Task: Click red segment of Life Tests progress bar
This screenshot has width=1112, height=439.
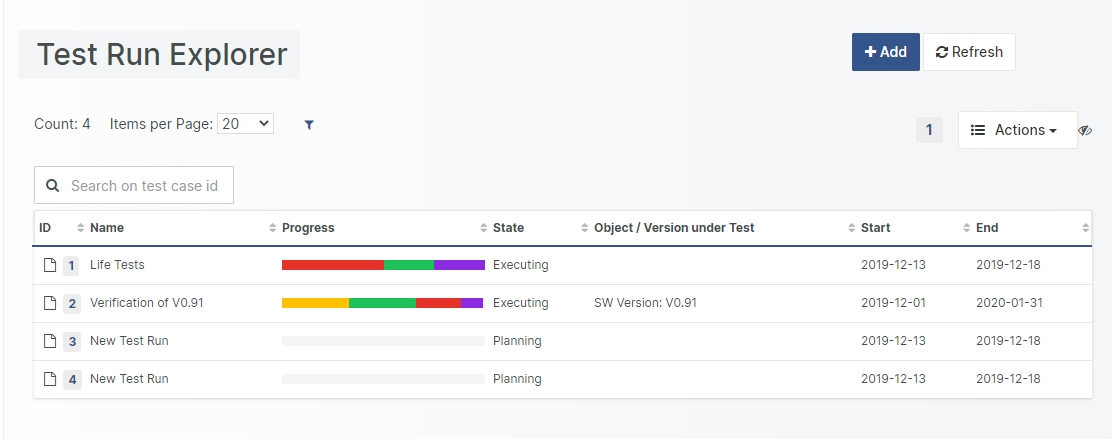Action: [332, 265]
